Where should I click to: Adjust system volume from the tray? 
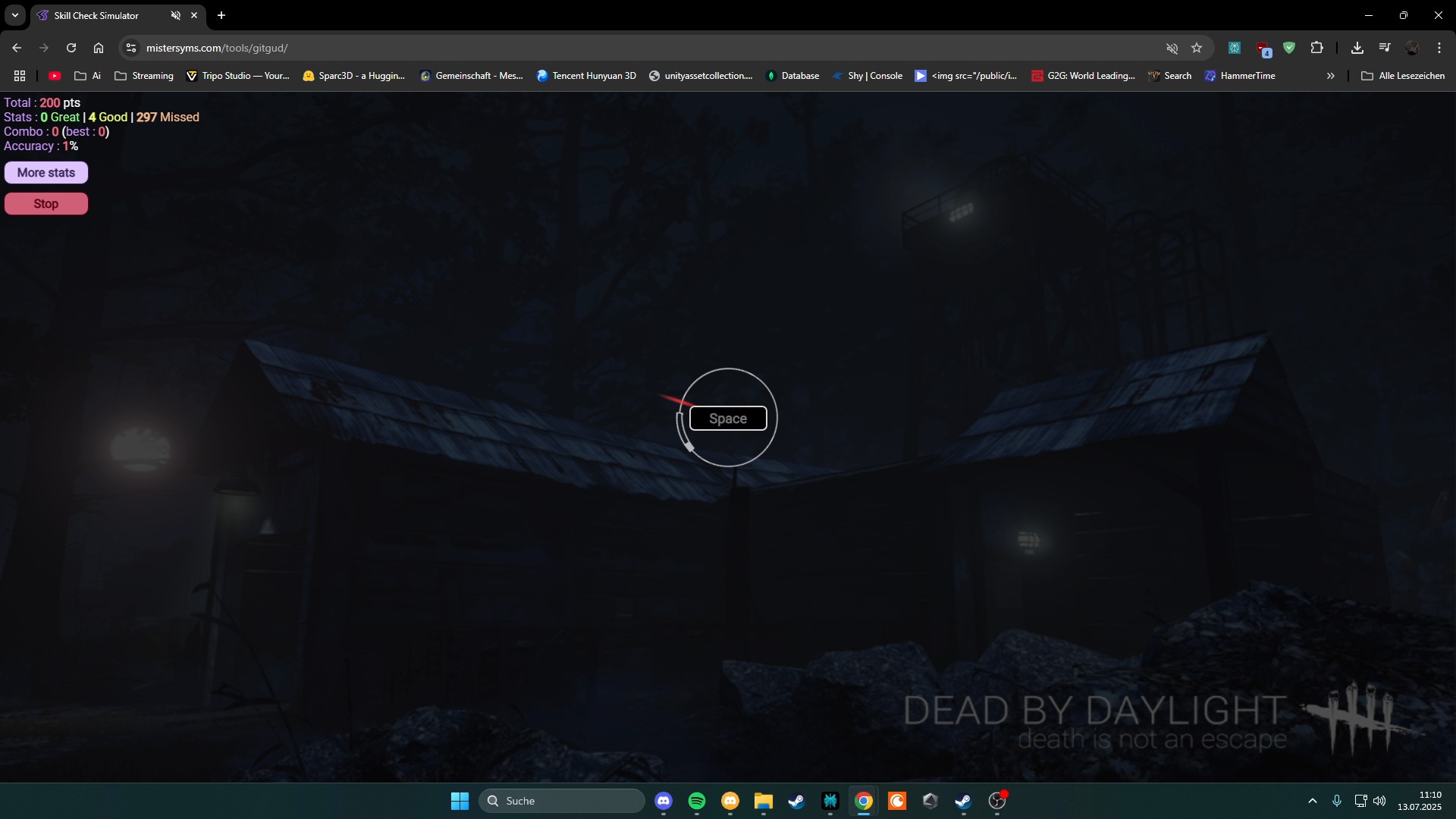pyautogui.click(x=1380, y=801)
